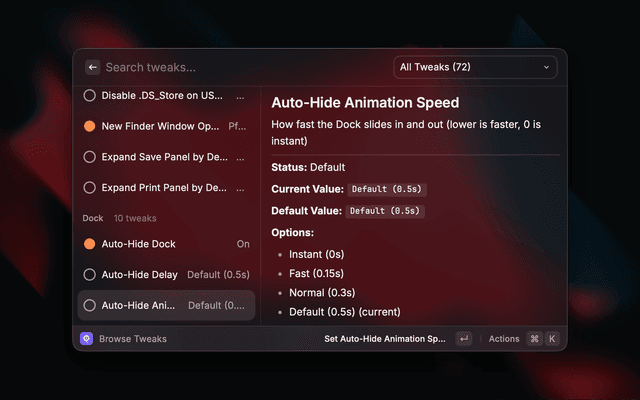The image size is (640, 400).
Task: Click the Current Value Default (0.5s) tag
Action: point(386,189)
